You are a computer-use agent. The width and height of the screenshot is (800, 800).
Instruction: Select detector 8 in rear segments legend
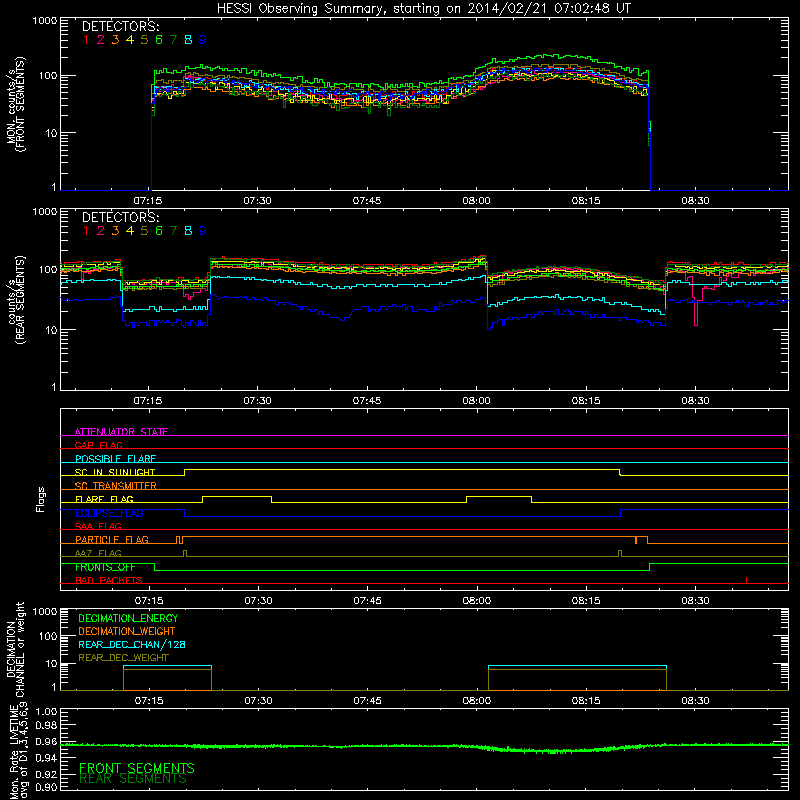[x=188, y=231]
